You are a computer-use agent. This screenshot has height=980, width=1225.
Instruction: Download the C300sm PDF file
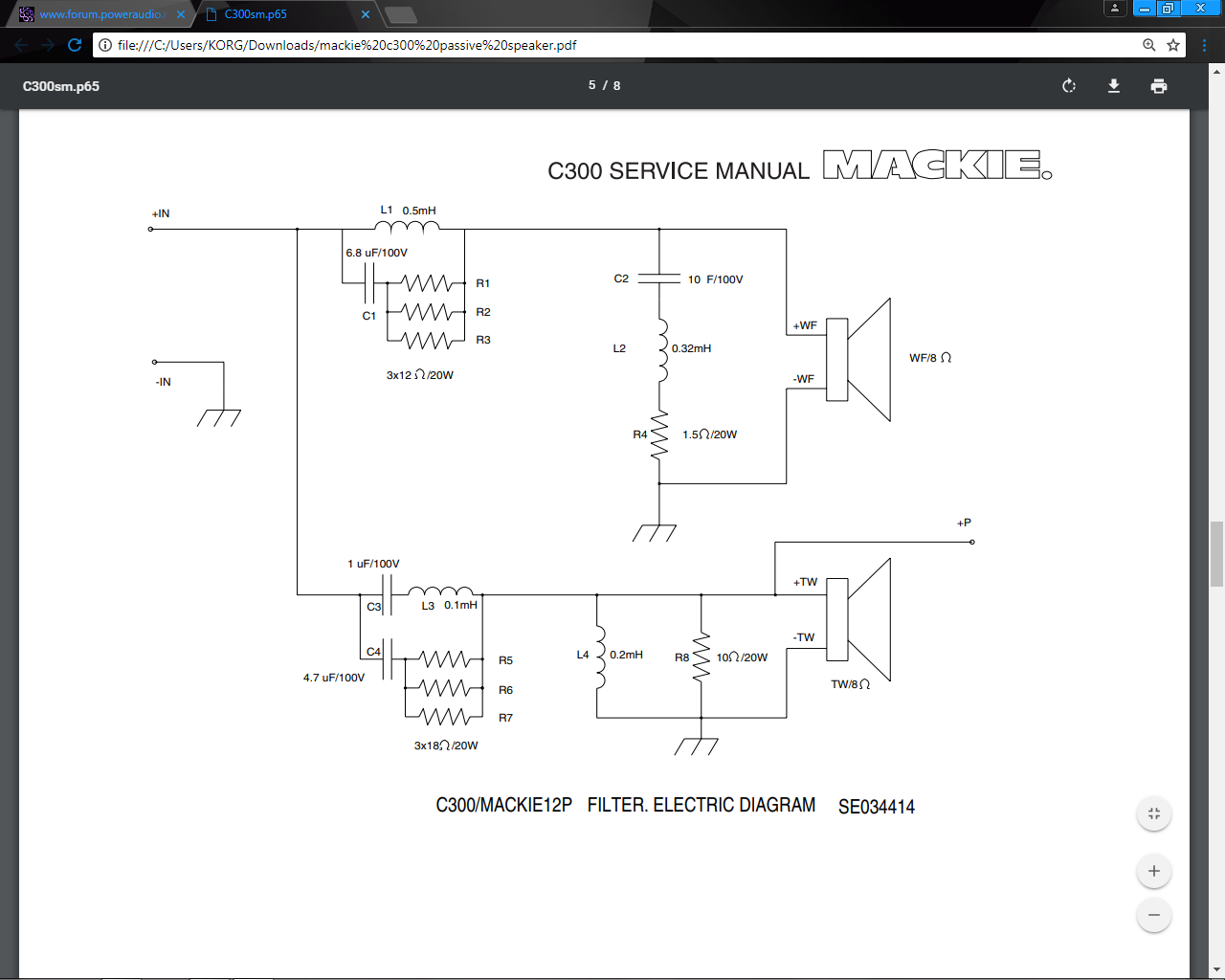pos(1114,86)
